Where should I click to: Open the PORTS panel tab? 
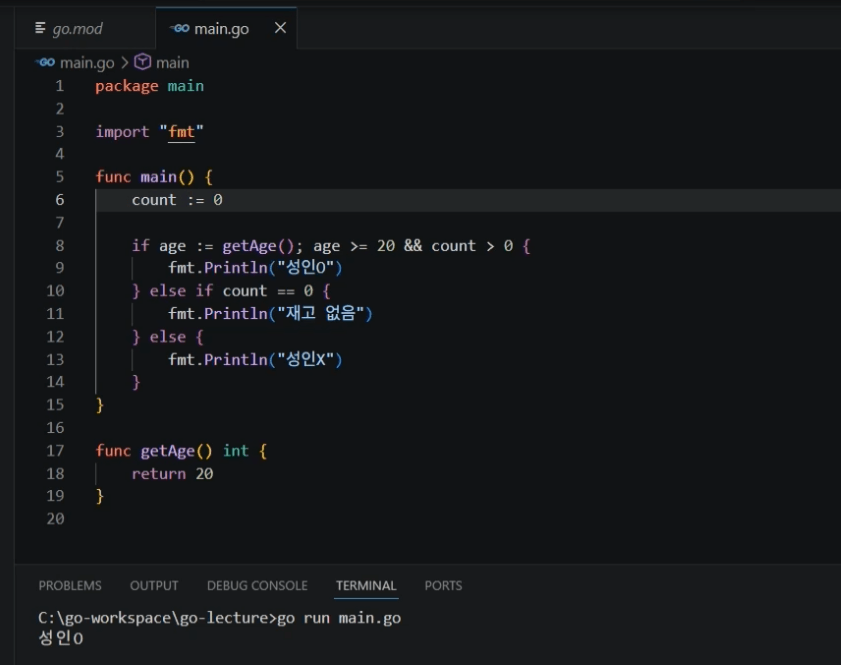(x=443, y=586)
